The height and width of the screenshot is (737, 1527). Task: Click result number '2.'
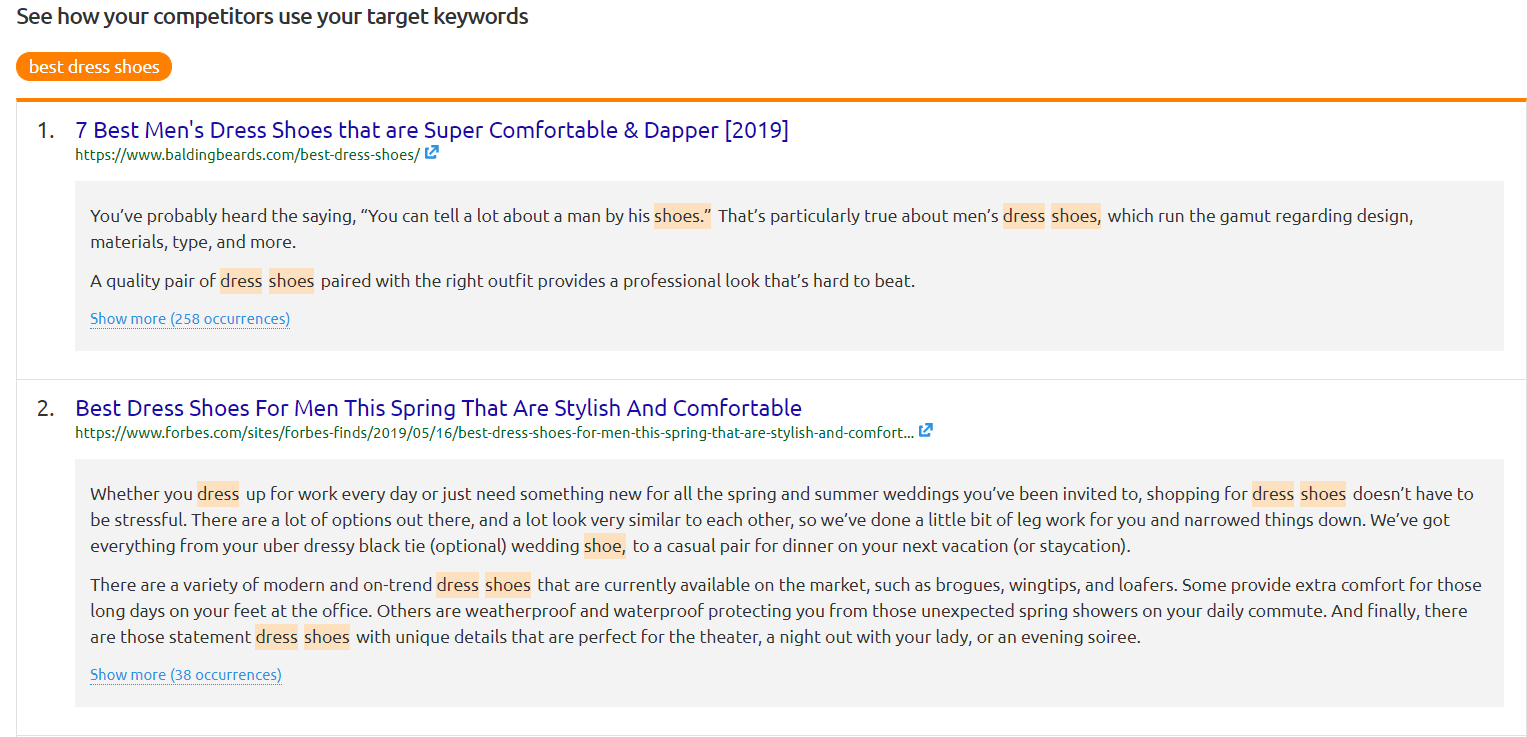coord(46,409)
